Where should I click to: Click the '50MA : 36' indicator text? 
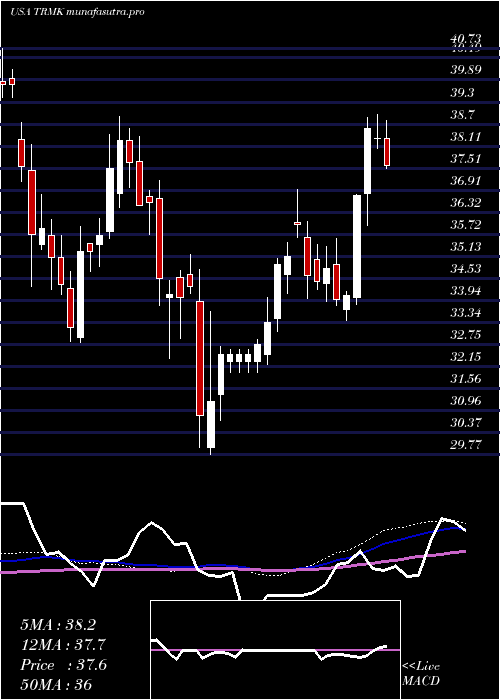[56, 685]
